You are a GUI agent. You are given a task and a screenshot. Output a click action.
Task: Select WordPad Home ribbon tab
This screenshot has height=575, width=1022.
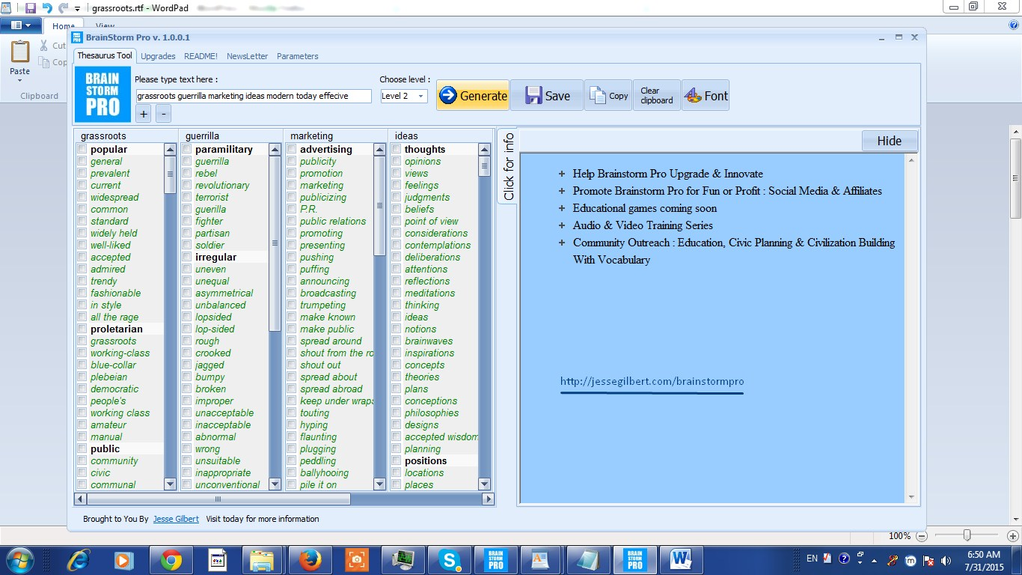tap(63, 26)
